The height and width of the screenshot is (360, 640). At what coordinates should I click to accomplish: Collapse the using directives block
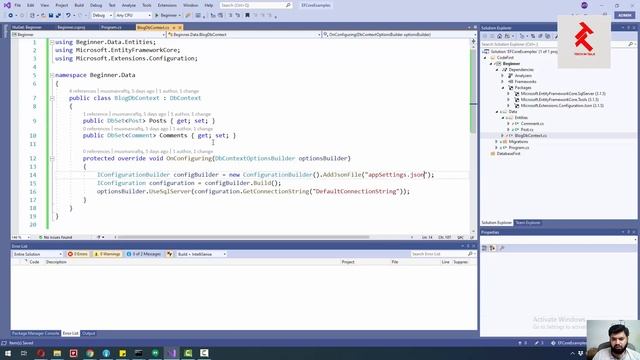coord(52,42)
